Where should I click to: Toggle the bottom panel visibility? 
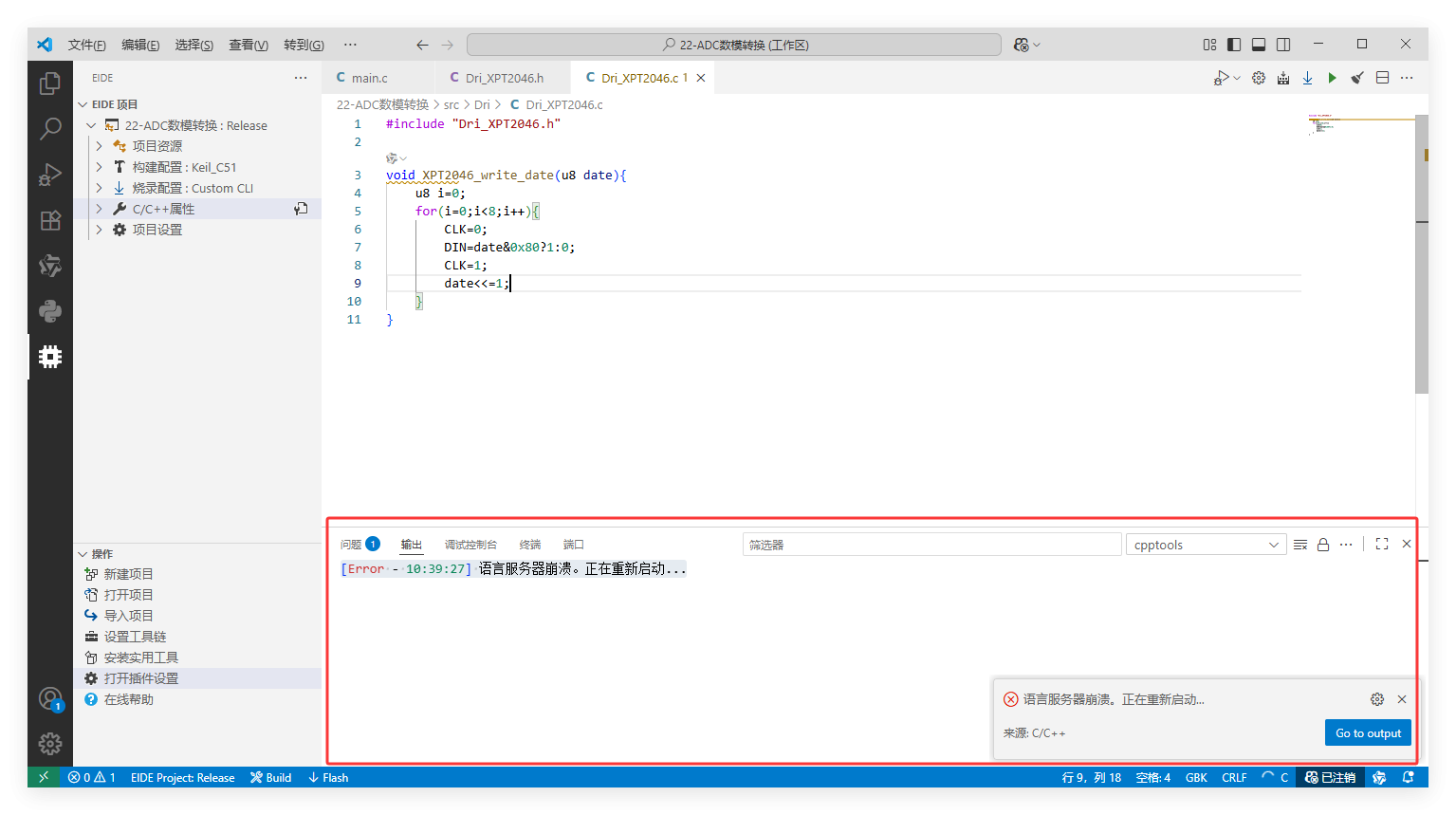tap(1259, 45)
